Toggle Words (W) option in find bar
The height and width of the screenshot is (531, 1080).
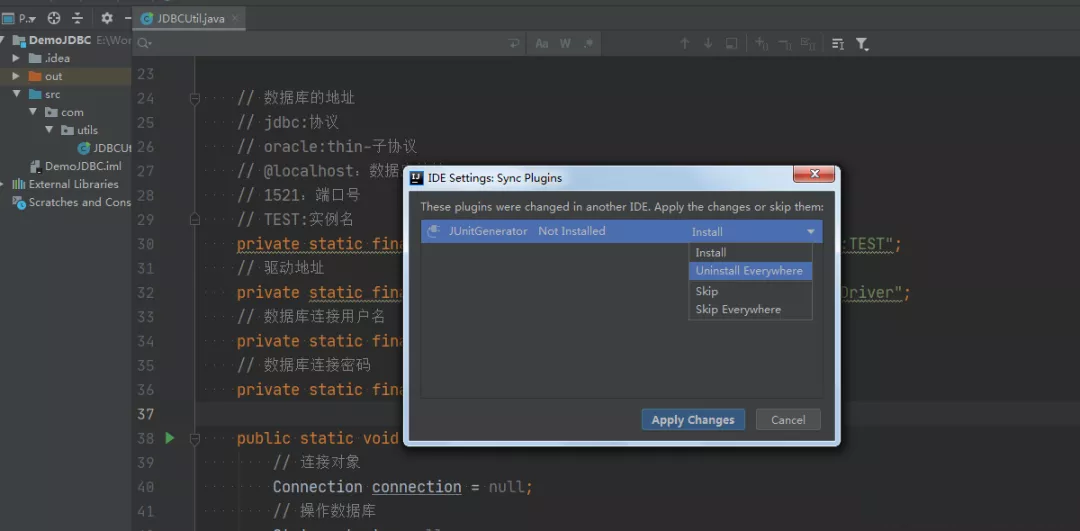(x=565, y=43)
